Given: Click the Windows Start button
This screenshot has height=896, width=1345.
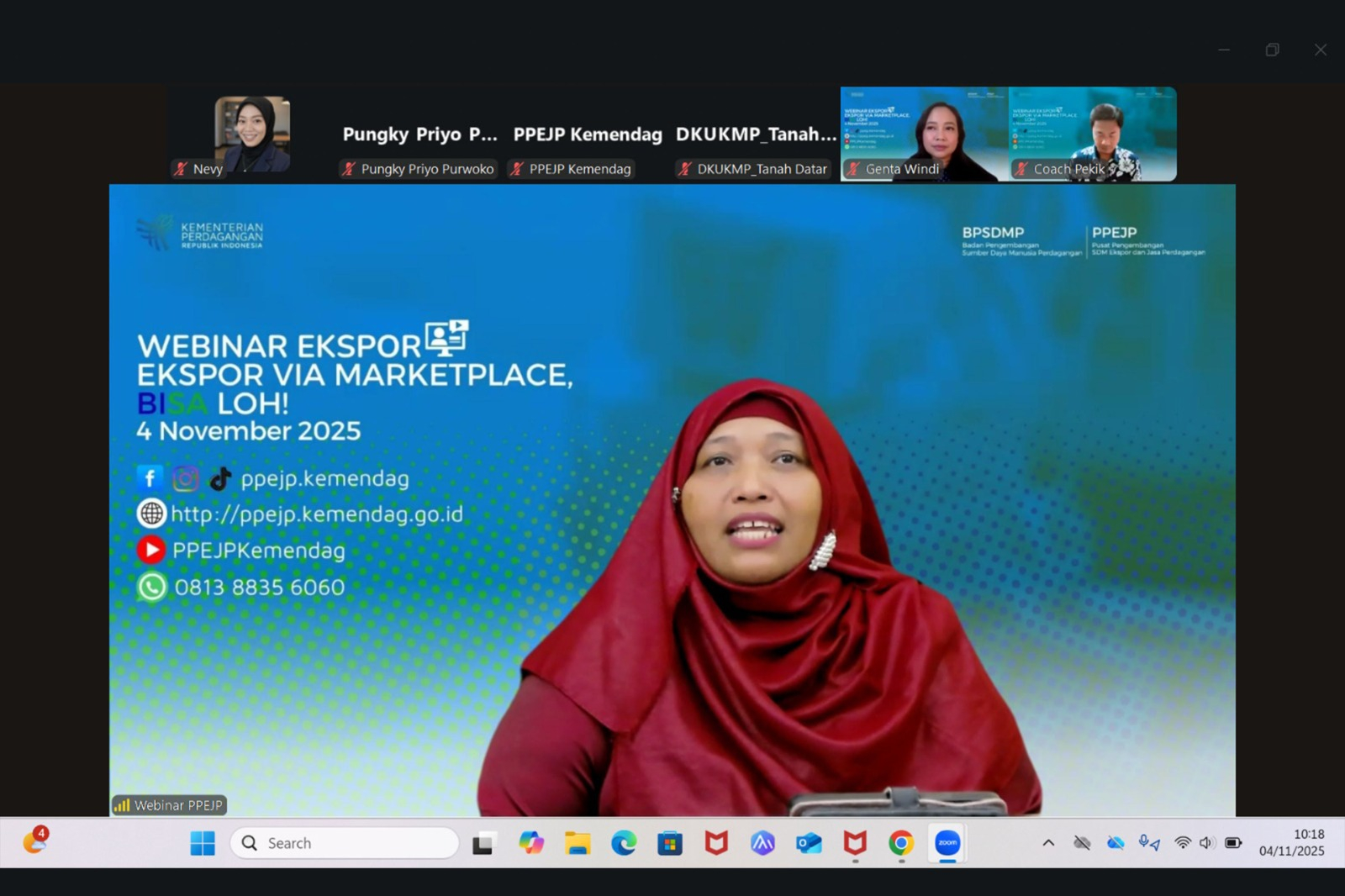Looking at the screenshot, I should coord(203,843).
